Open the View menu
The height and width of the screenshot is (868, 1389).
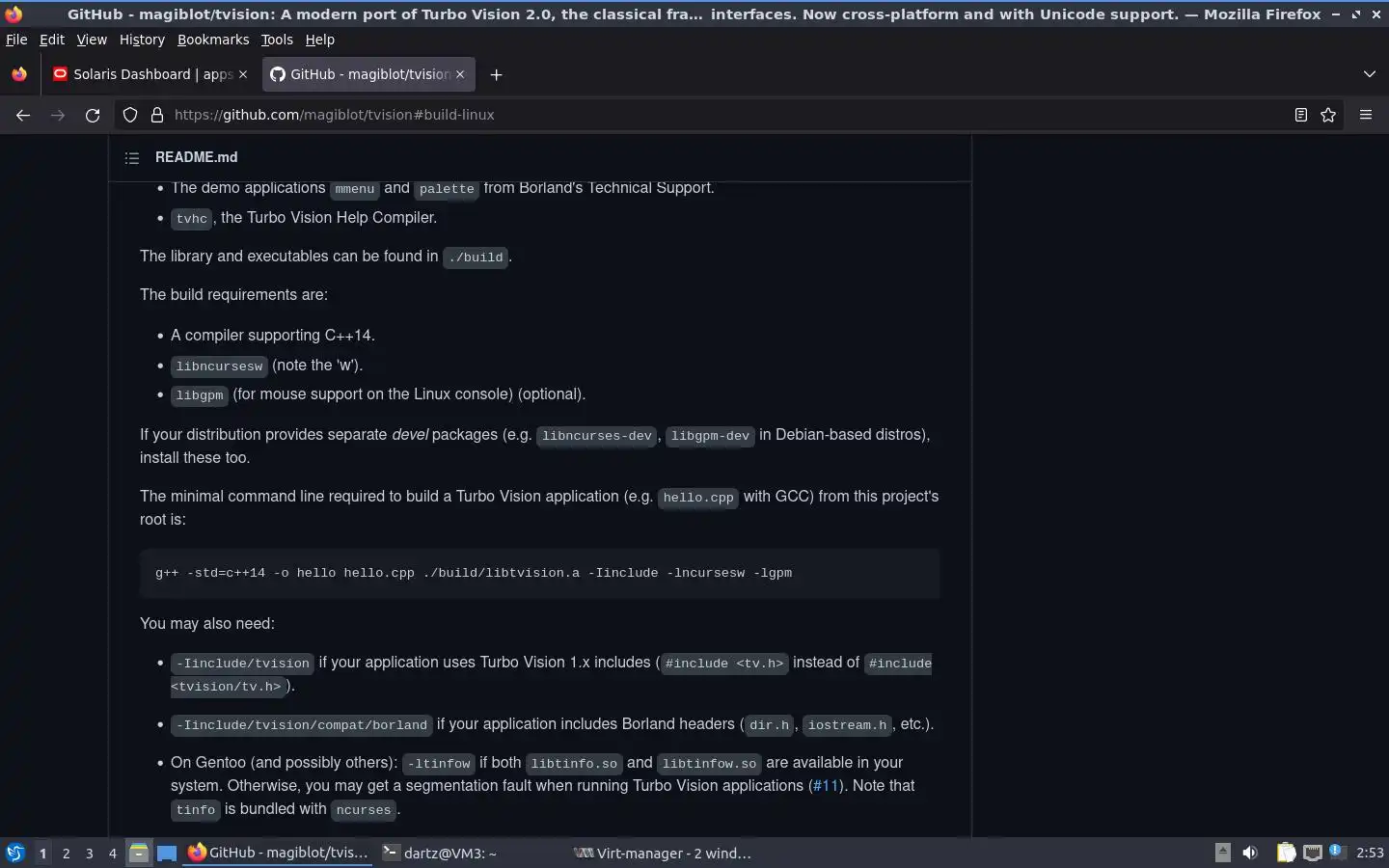pos(92,40)
